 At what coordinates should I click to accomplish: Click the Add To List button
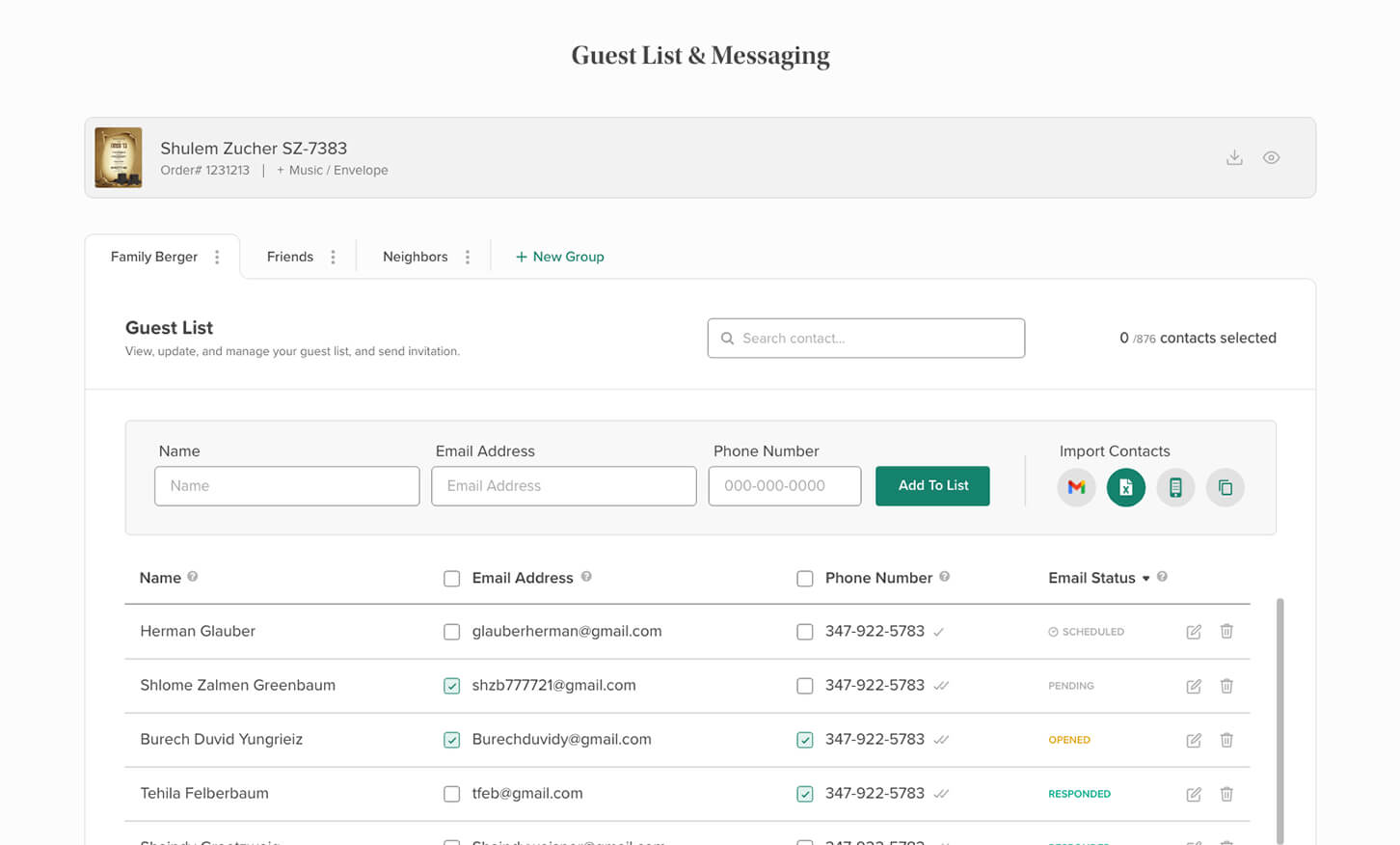932,486
